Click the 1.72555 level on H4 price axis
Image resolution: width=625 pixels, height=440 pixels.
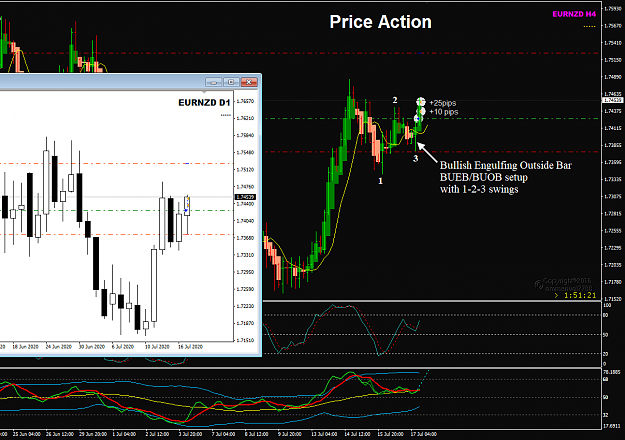coord(613,231)
